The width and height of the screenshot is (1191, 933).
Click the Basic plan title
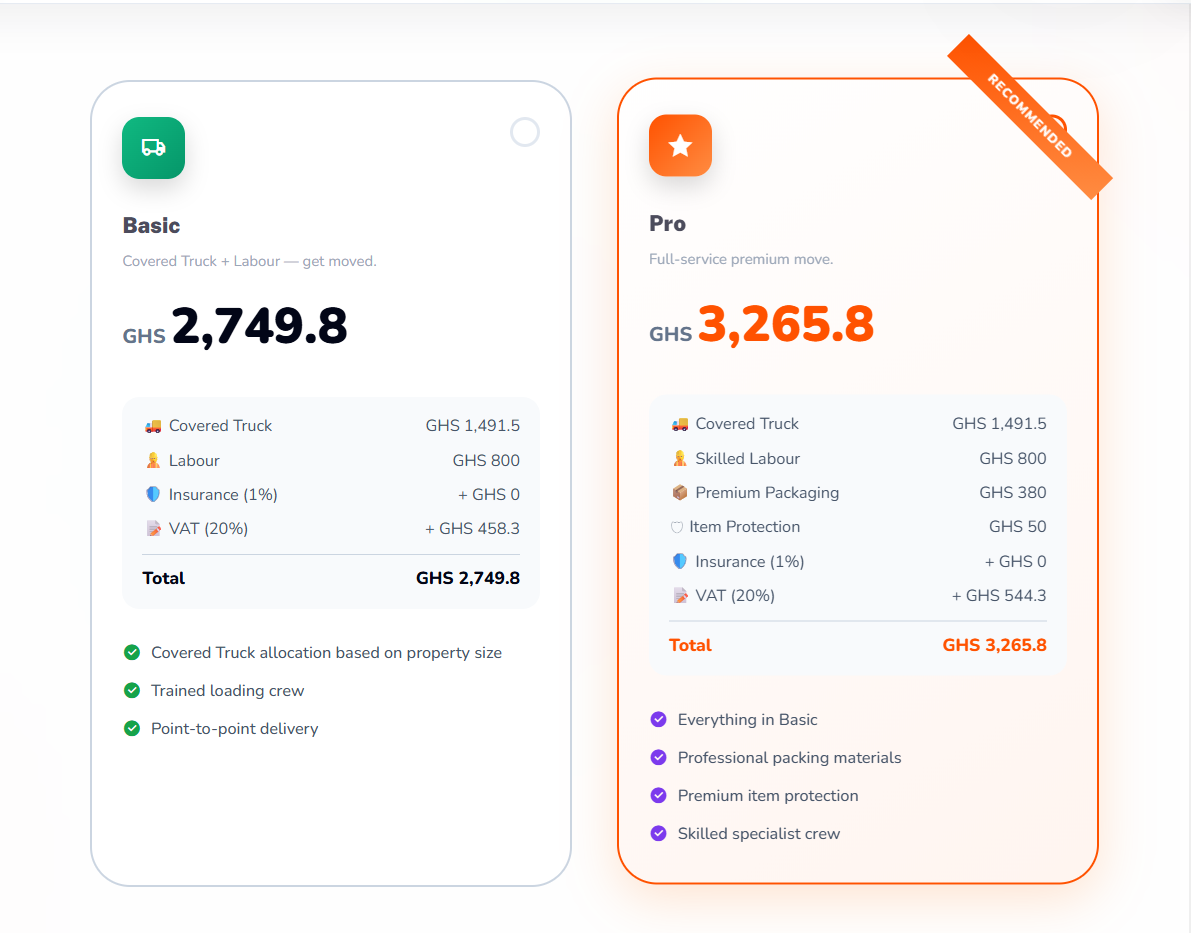coord(151,226)
